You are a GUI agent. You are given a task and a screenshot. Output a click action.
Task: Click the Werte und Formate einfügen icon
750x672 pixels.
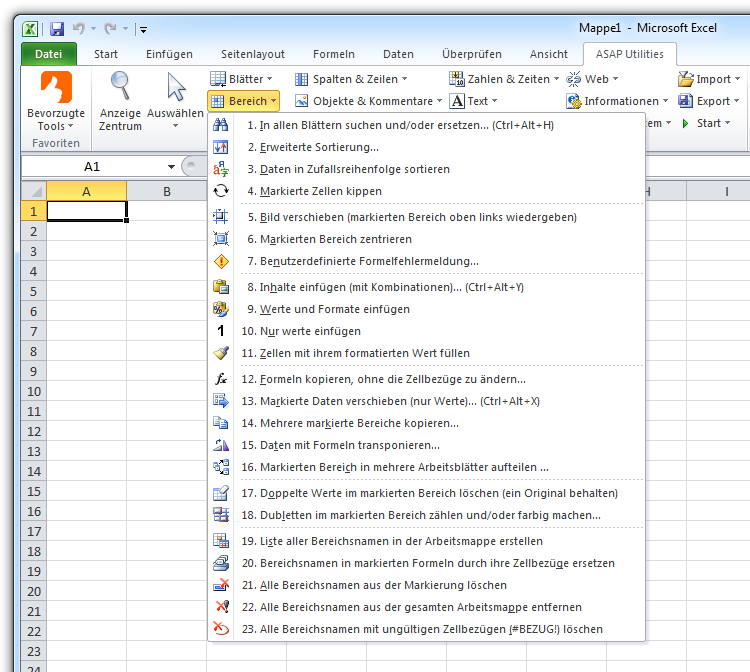click(221, 309)
